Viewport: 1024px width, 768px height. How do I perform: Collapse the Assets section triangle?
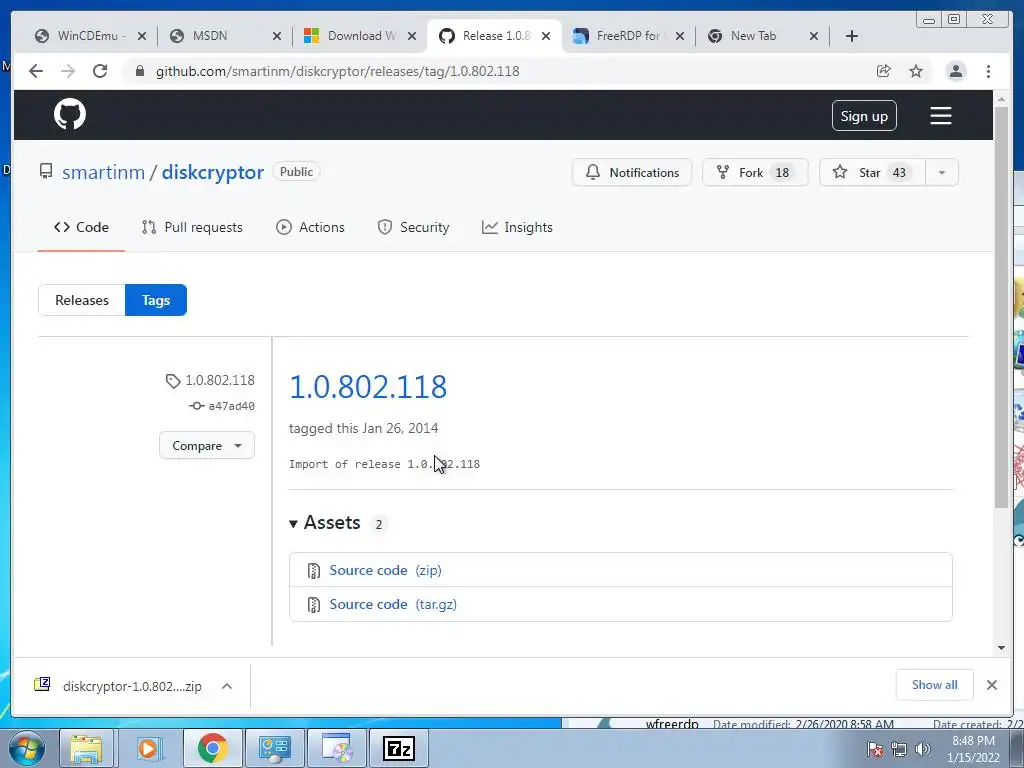pyautogui.click(x=293, y=524)
